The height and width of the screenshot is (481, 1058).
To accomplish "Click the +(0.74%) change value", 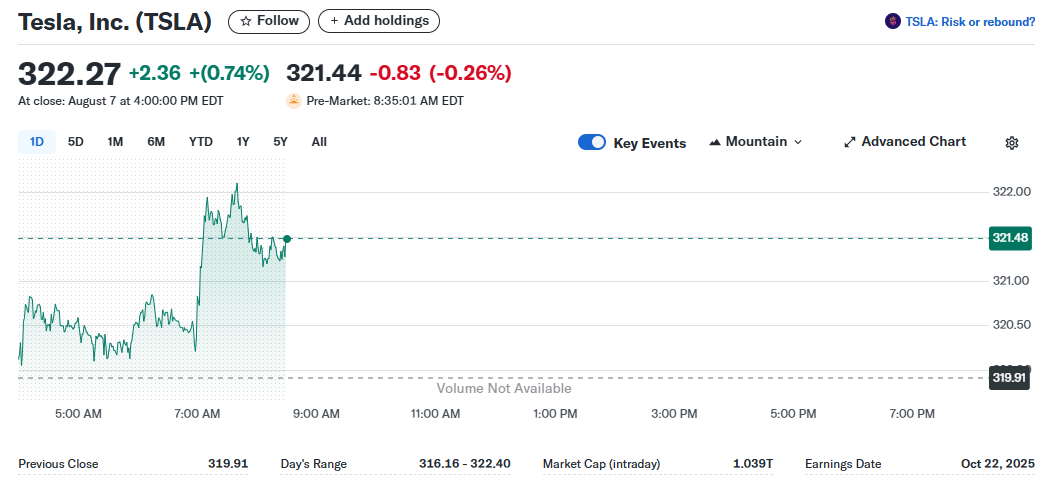I will tap(229, 73).
